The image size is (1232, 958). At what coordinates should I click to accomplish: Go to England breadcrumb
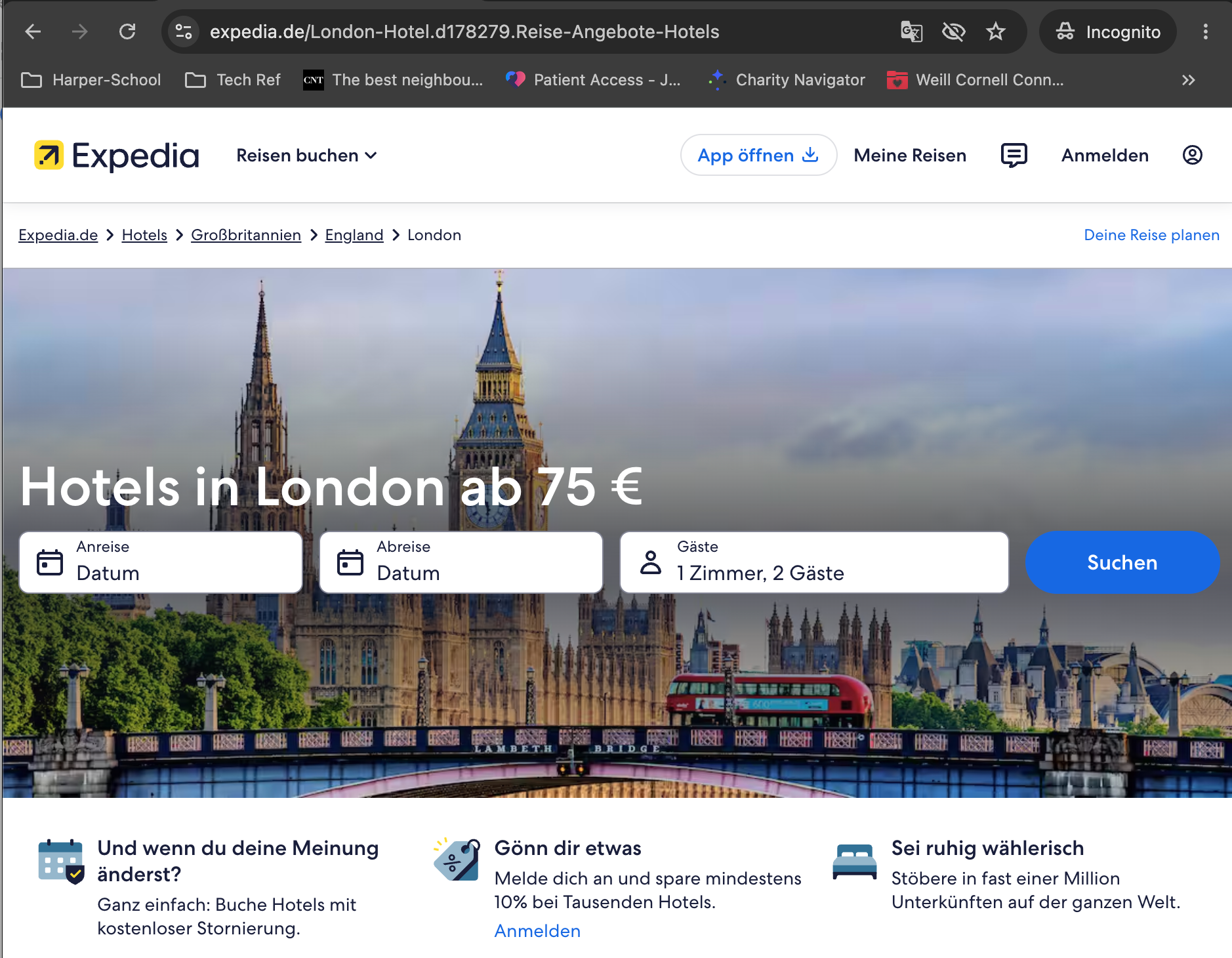point(354,235)
